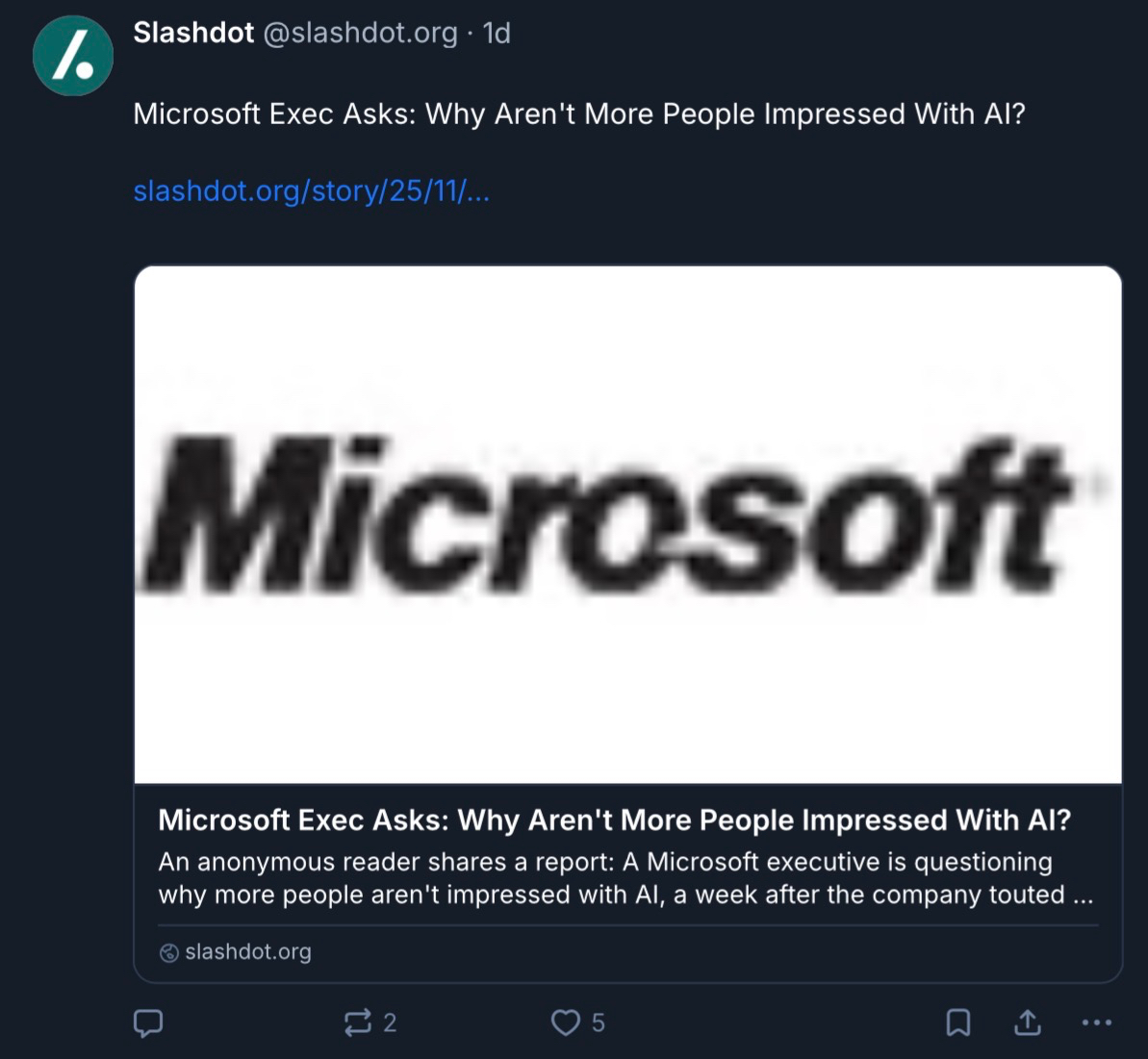Click the Slashdot display name

[x=193, y=33]
